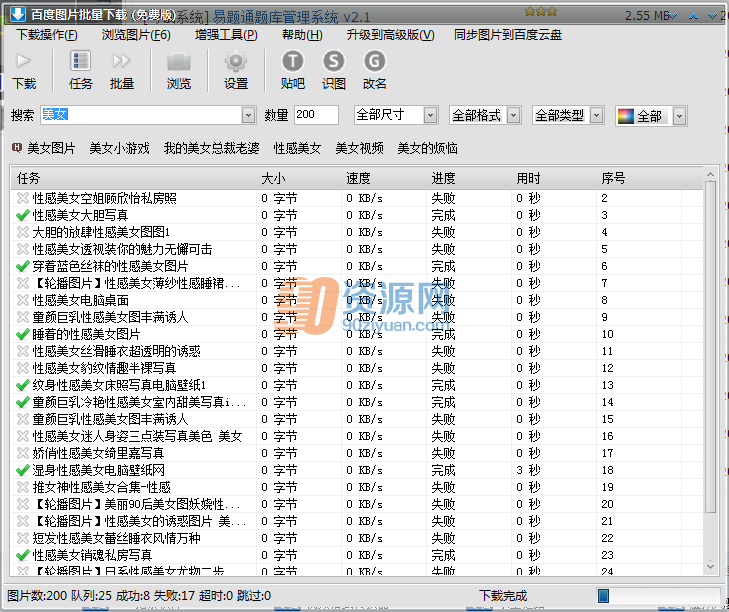The image size is (729, 612).
Task: Select row 性感美女透视装你的魅力无懈可击
Action: click(x=357, y=249)
